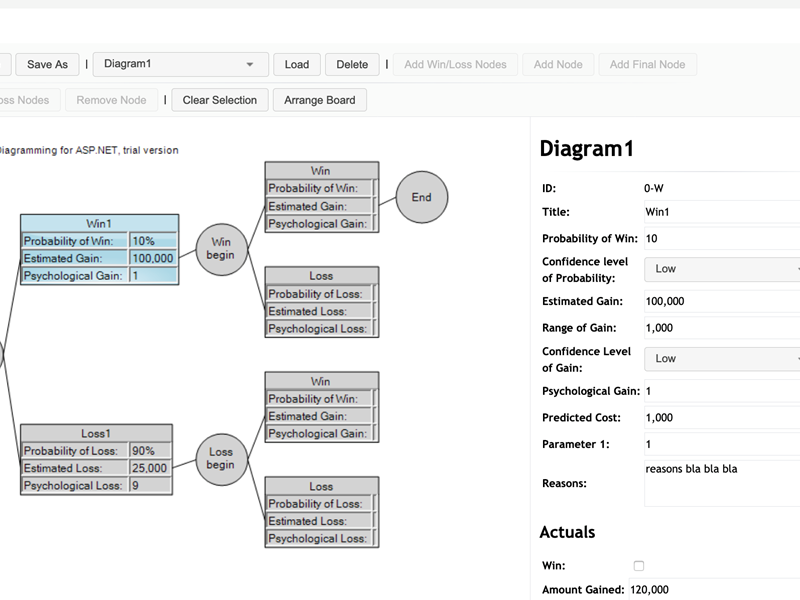Open the Diagram1 selection dropdown
The width and height of the screenshot is (800, 600).
pyautogui.click(x=180, y=65)
